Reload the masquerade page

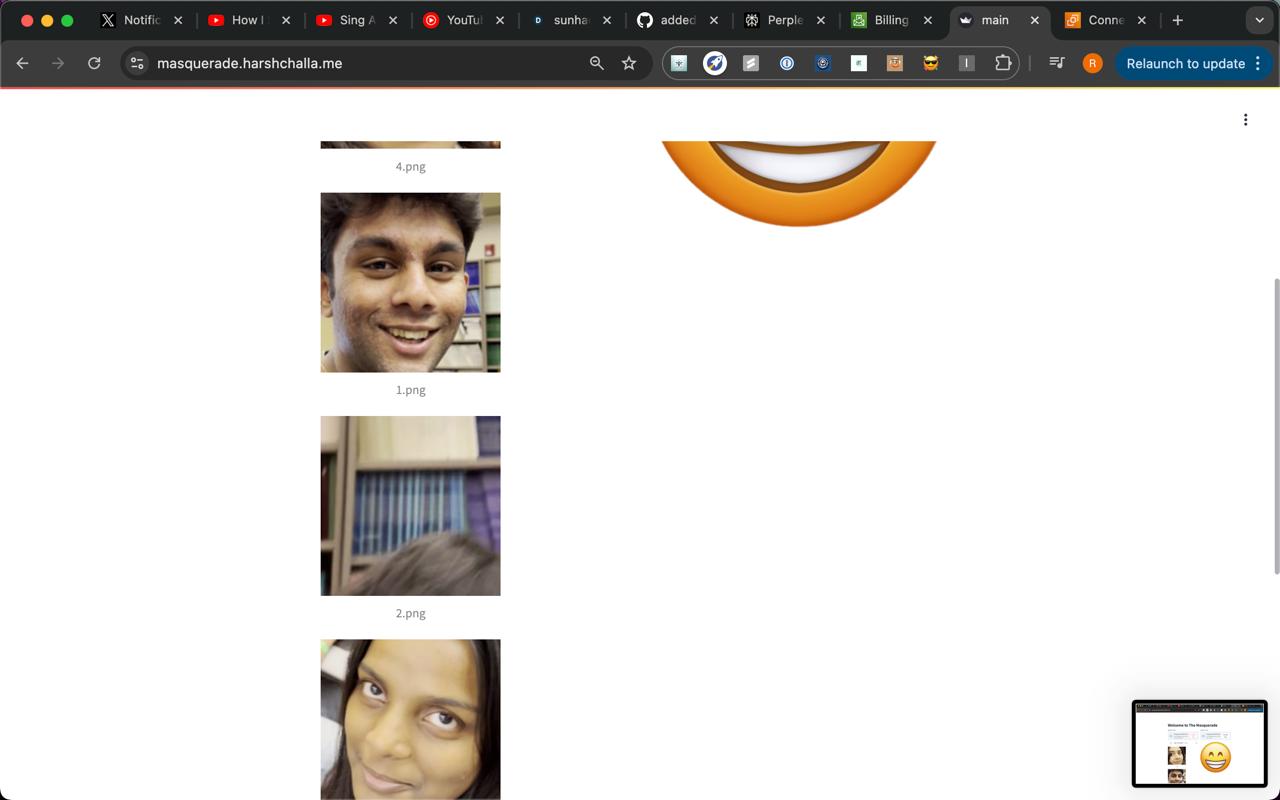coord(94,63)
